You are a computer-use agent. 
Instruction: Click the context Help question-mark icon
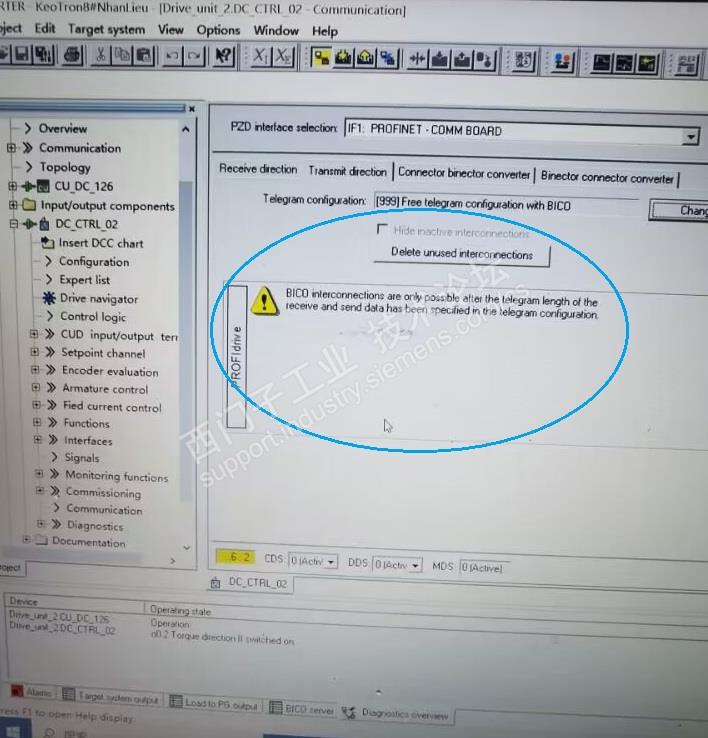tap(223, 56)
